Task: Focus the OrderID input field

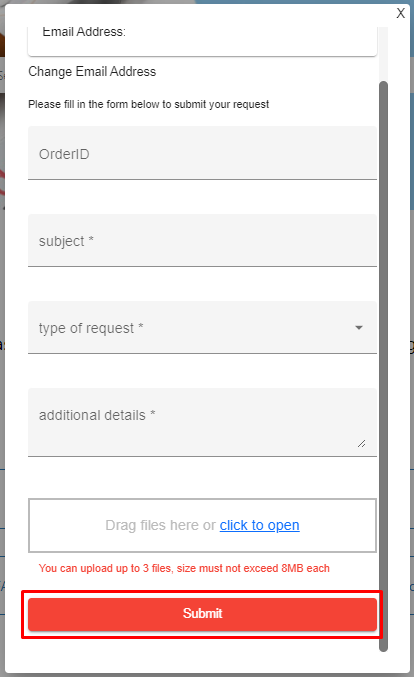Action: coord(202,153)
